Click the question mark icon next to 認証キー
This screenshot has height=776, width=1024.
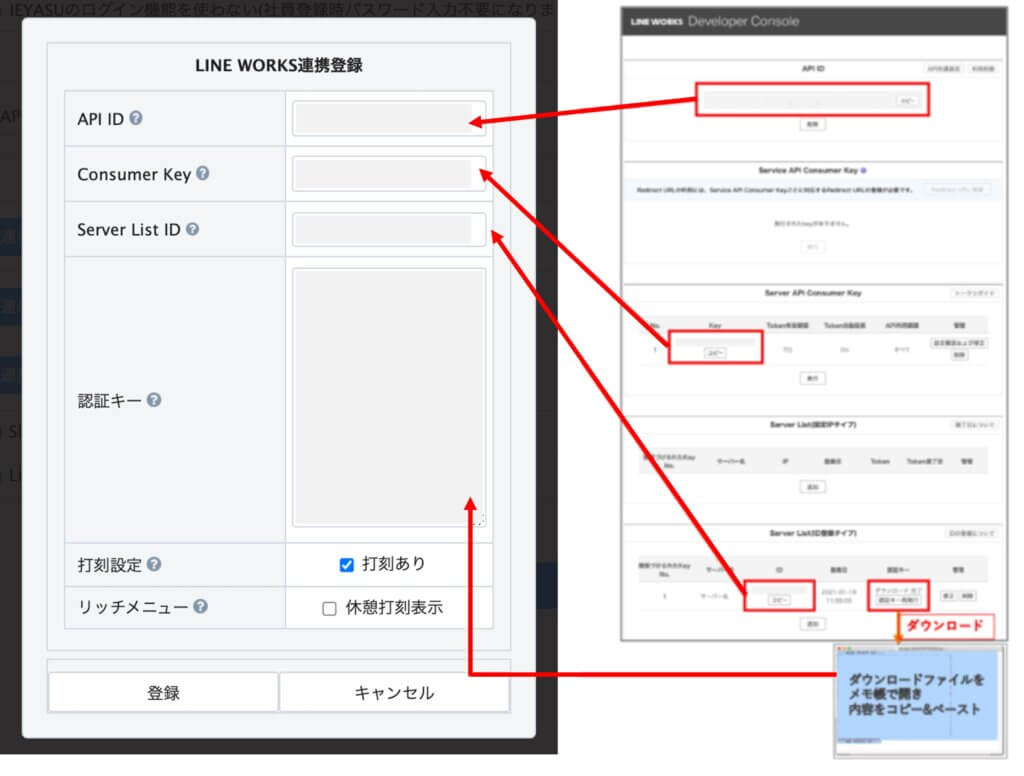click(x=154, y=399)
